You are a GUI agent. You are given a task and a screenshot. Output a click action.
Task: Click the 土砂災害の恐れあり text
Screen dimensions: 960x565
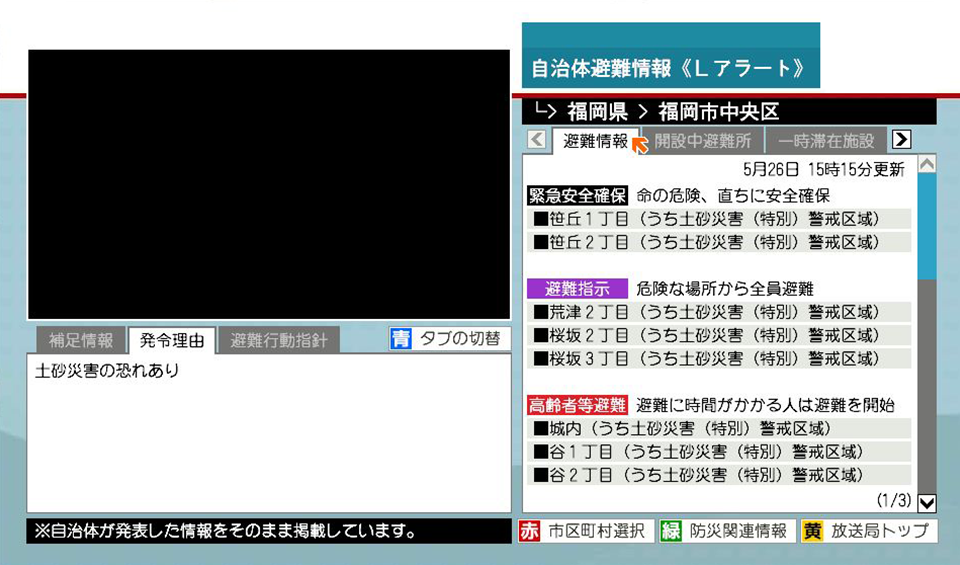[107, 371]
